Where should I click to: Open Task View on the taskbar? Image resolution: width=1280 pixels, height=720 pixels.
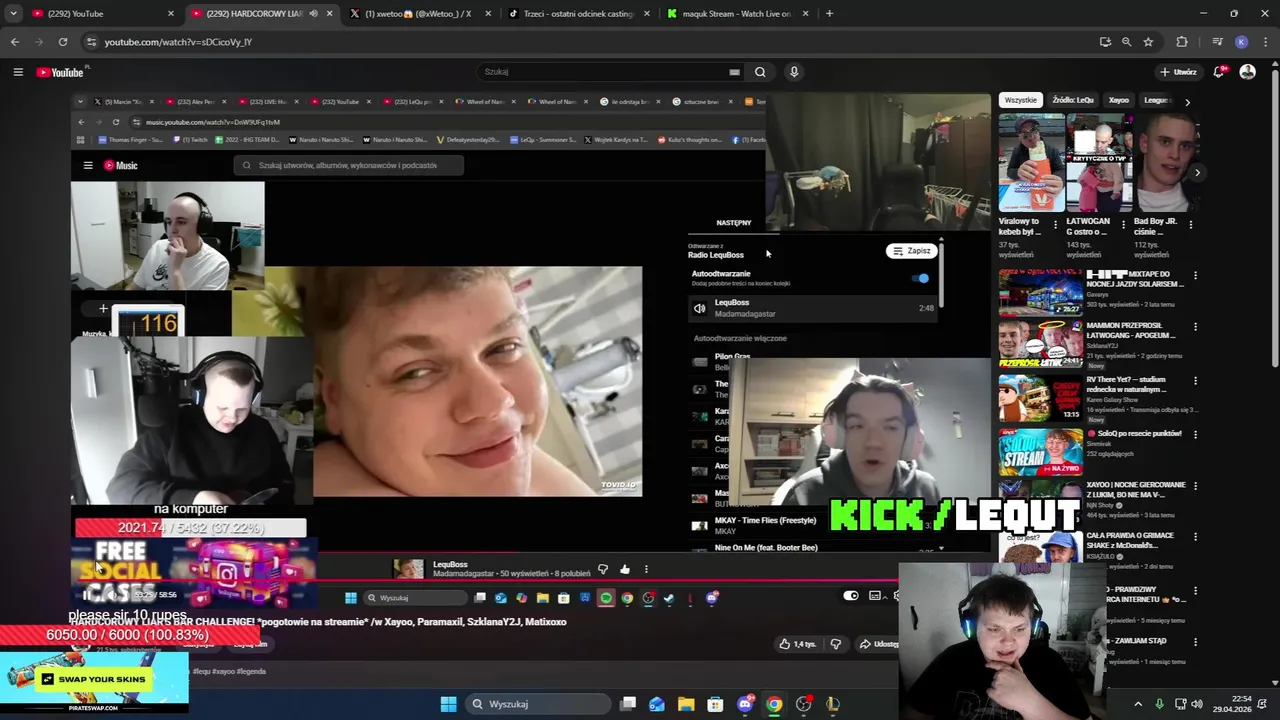point(628,704)
